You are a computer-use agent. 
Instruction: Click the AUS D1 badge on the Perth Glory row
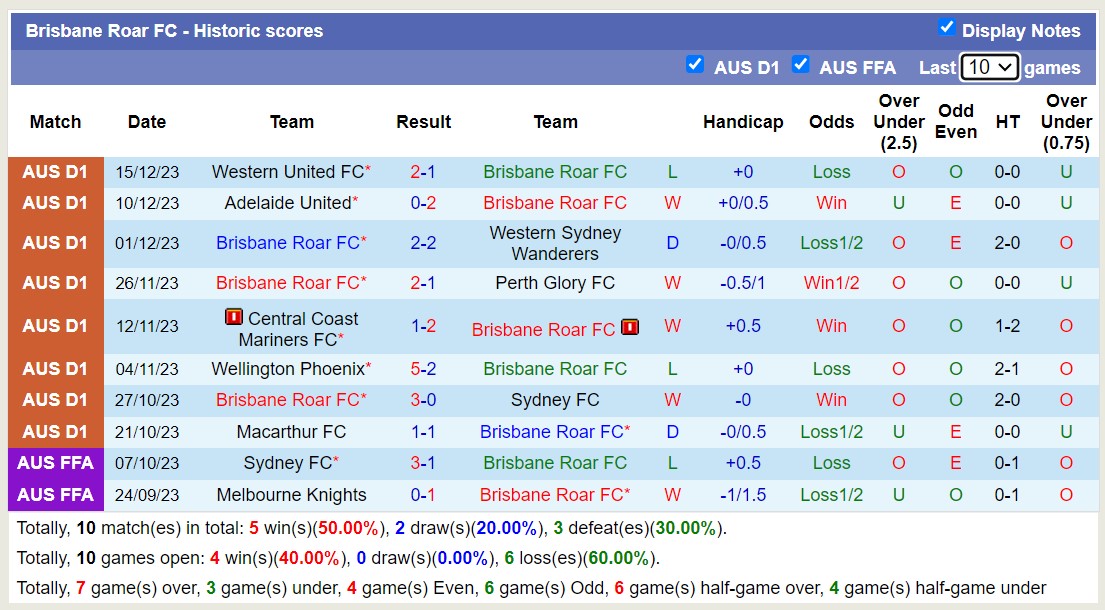tap(55, 282)
